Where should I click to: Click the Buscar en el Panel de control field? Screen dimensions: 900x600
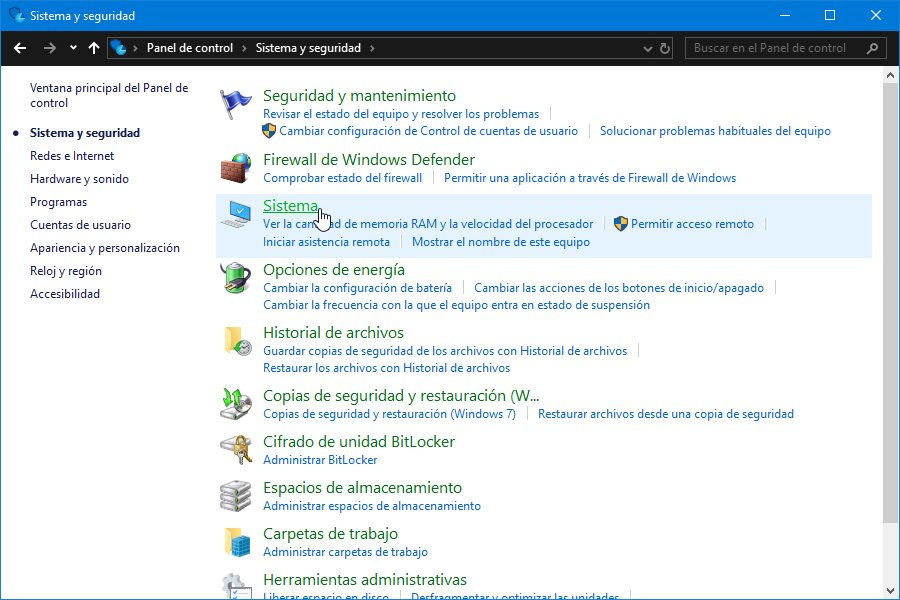click(785, 48)
